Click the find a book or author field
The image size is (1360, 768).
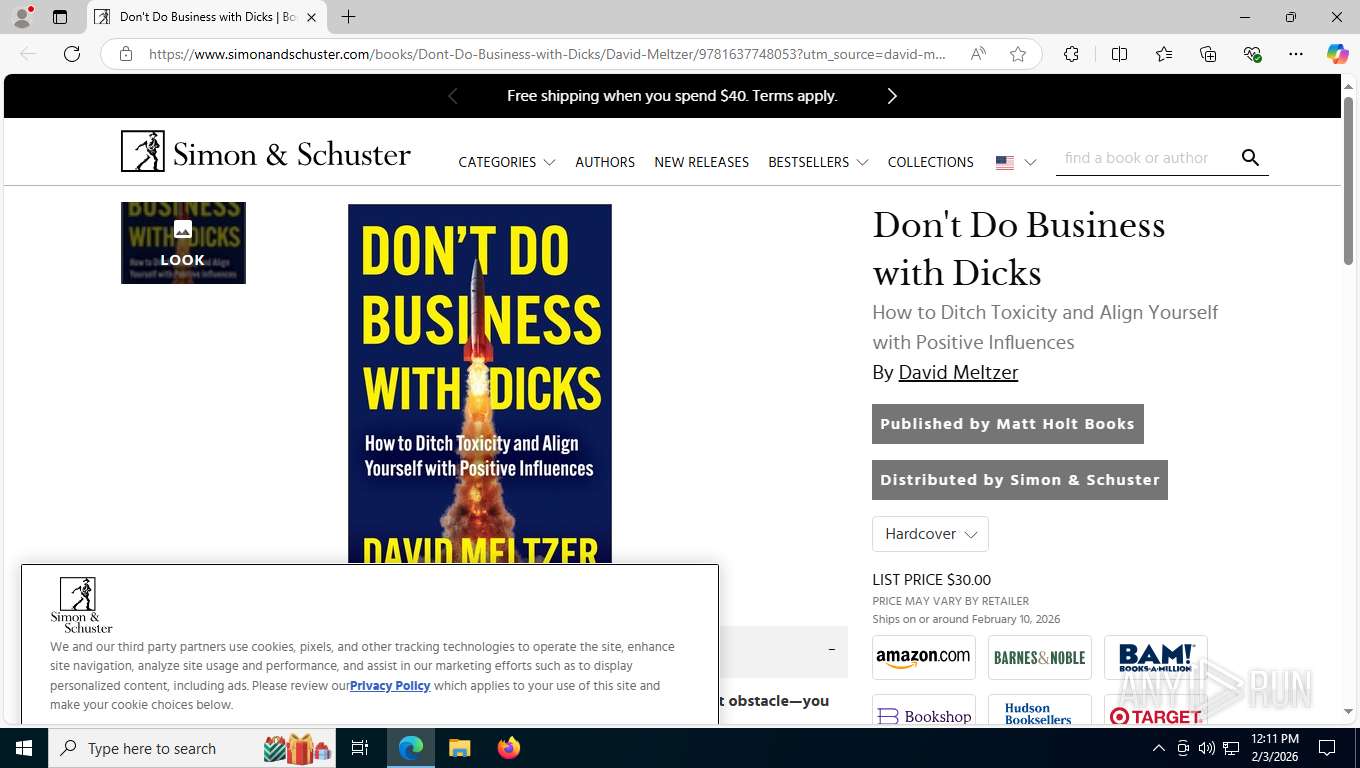tap(1145, 158)
